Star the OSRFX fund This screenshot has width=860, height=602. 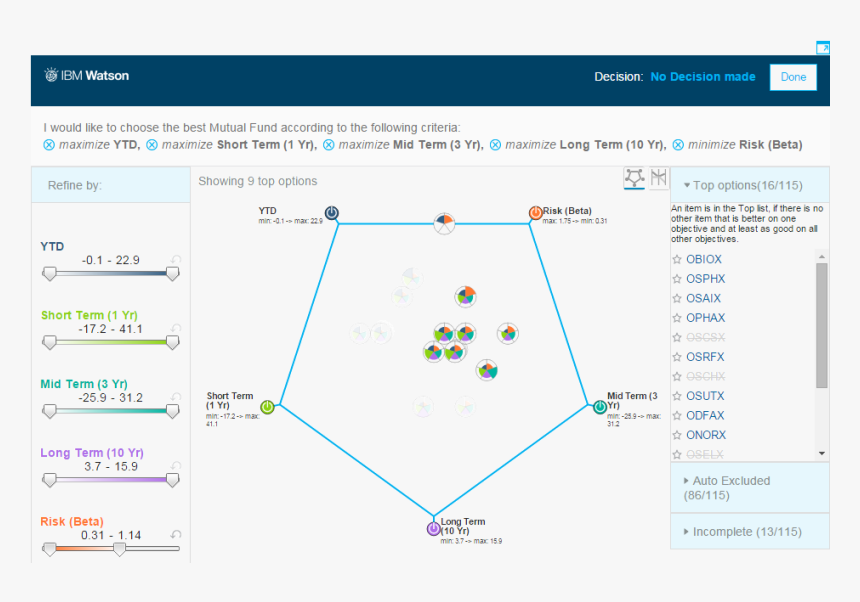pyautogui.click(x=677, y=357)
